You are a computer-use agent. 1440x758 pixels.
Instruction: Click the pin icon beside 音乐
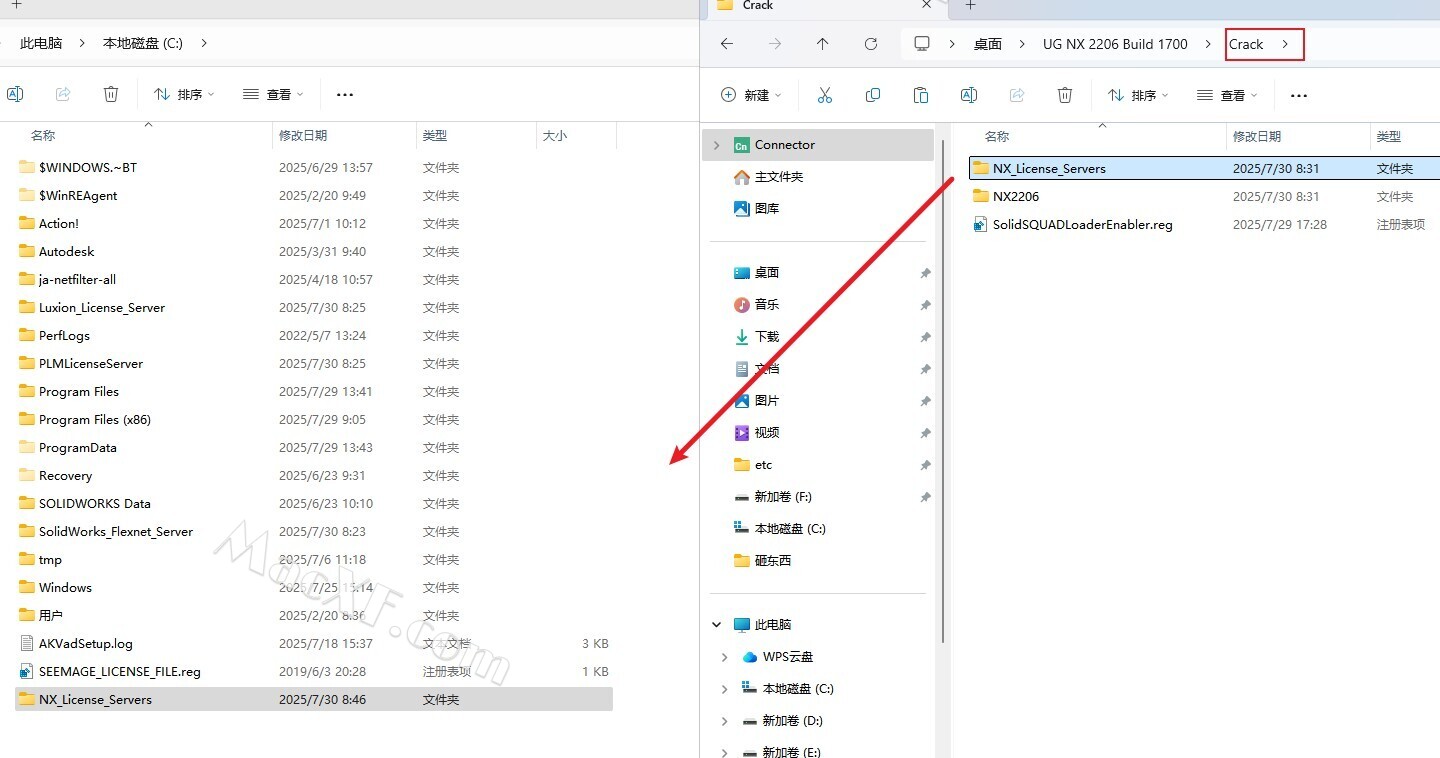click(x=925, y=305)
